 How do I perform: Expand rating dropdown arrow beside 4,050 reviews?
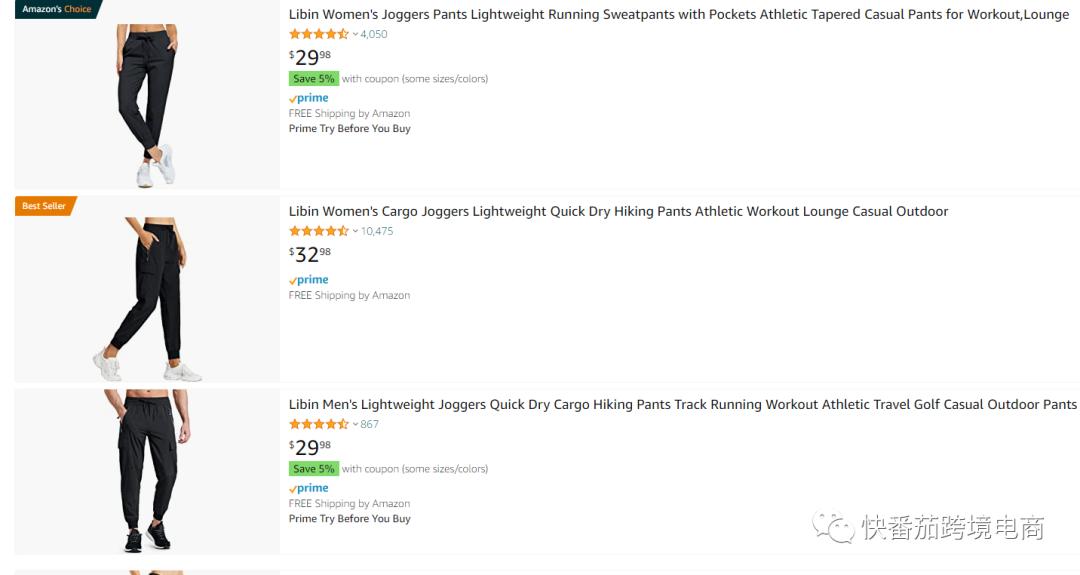click(x=355, y=34)
